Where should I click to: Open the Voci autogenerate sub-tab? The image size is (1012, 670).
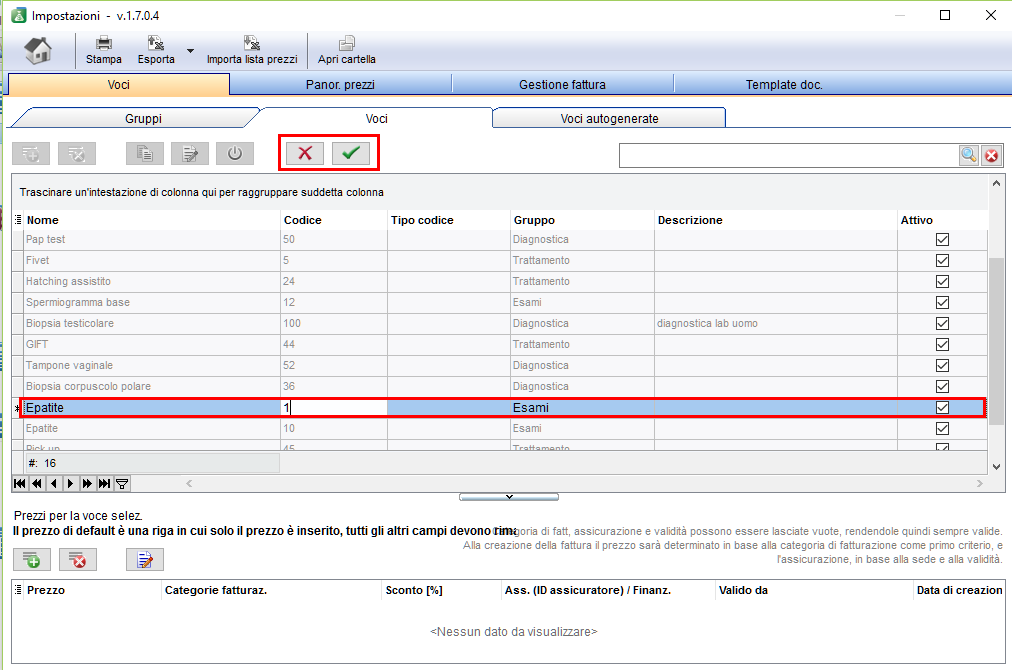coord(609,119)
